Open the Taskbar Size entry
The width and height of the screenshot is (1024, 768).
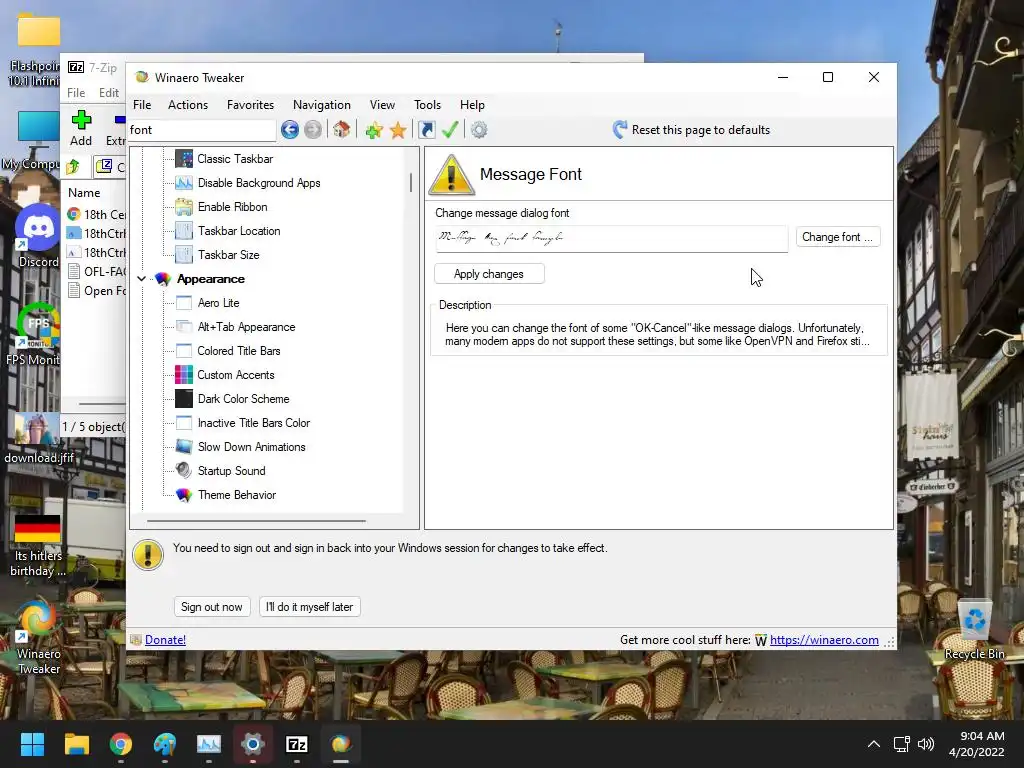[x=229, y=255]
